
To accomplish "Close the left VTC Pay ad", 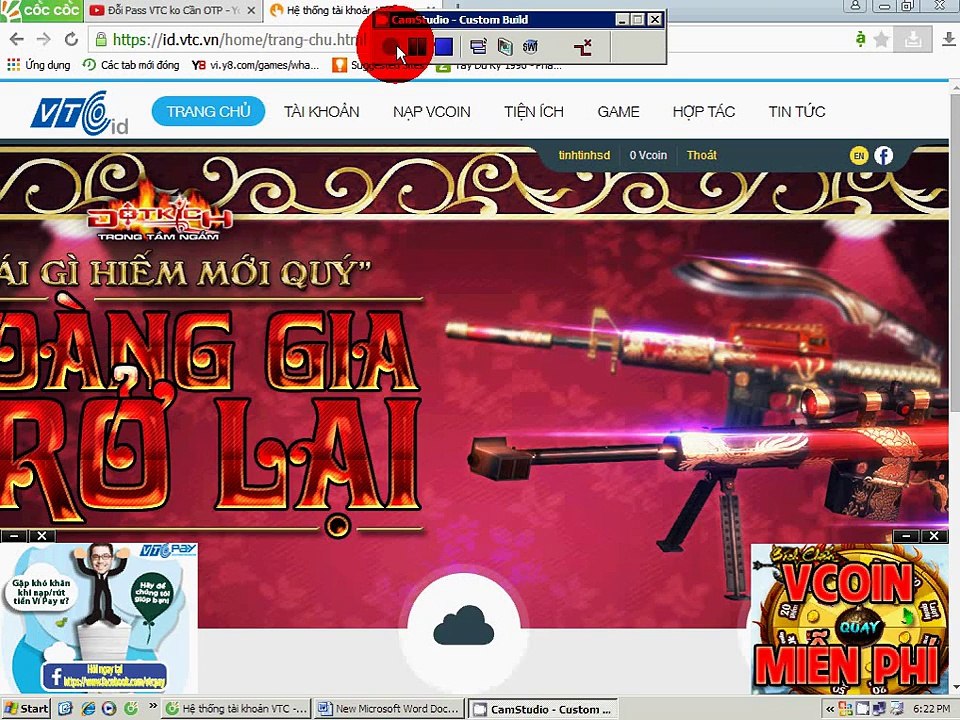I will 42,536.
